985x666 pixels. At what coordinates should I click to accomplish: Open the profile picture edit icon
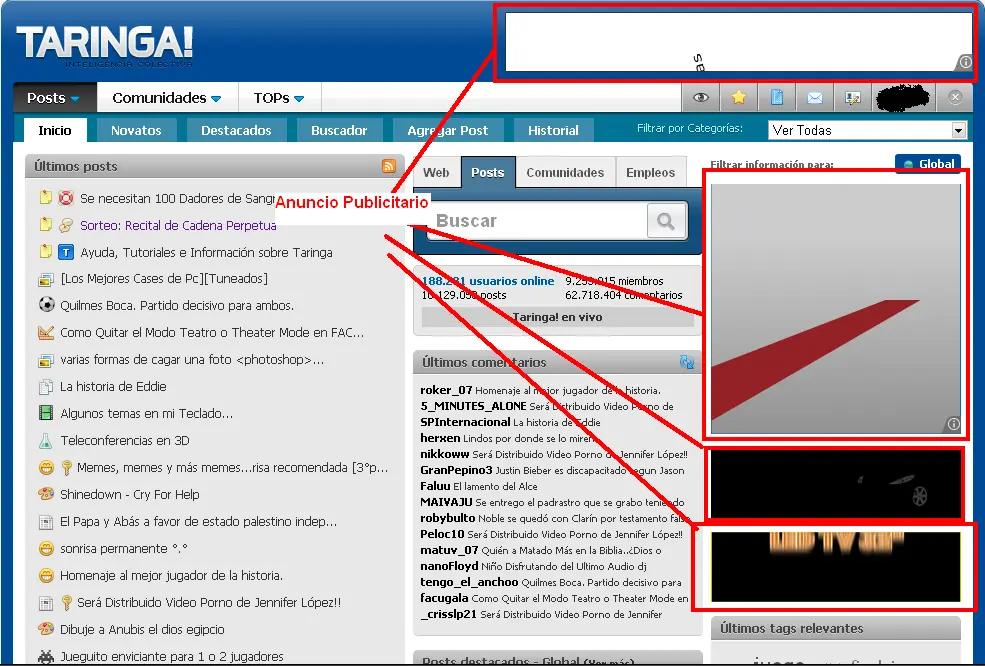(x=852, y=97)
